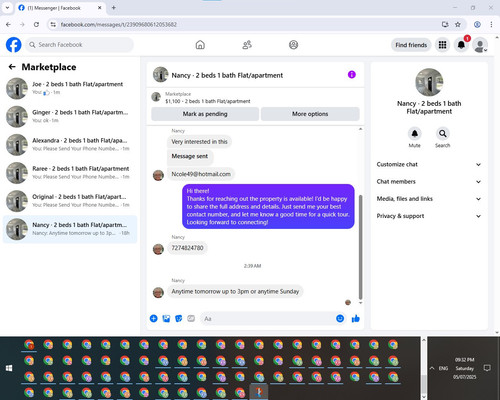The width and height of the screenshot is (500, 400).
Task: Click the 'Anytime tomorrow up to 3pm' message
Action: (x=235, y=291)
